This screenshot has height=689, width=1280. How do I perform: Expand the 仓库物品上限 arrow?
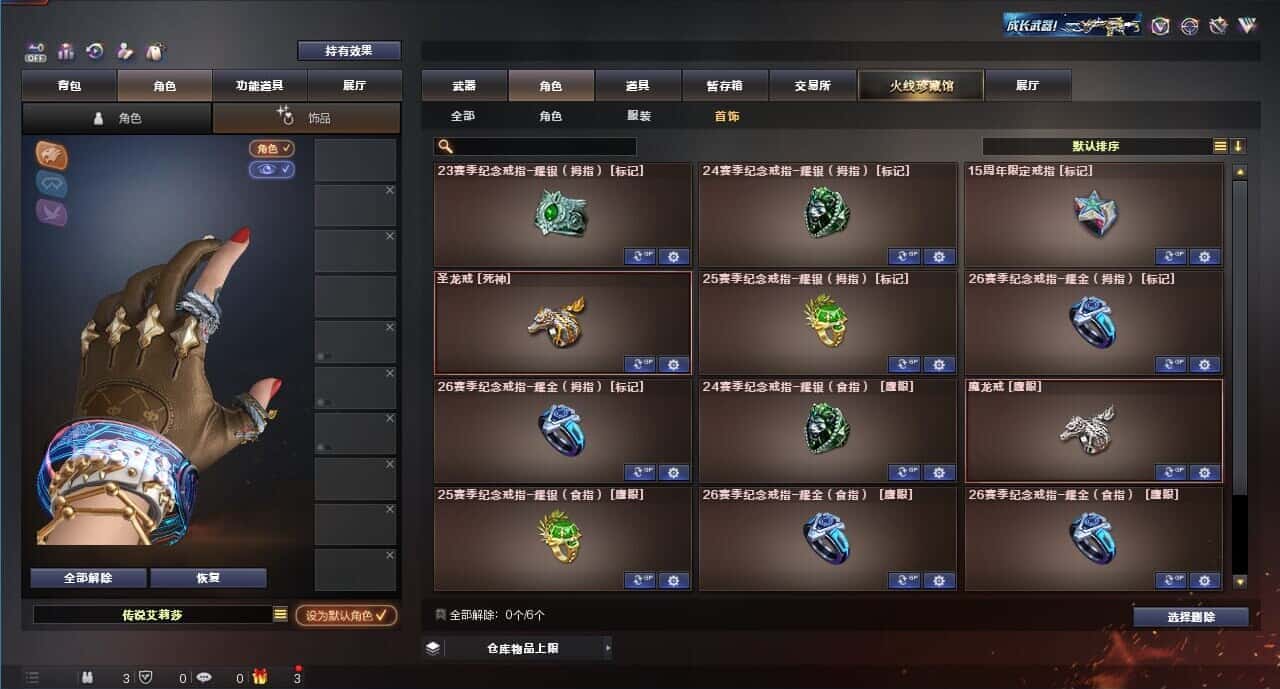pyautogui.click(x=607, y=648)
